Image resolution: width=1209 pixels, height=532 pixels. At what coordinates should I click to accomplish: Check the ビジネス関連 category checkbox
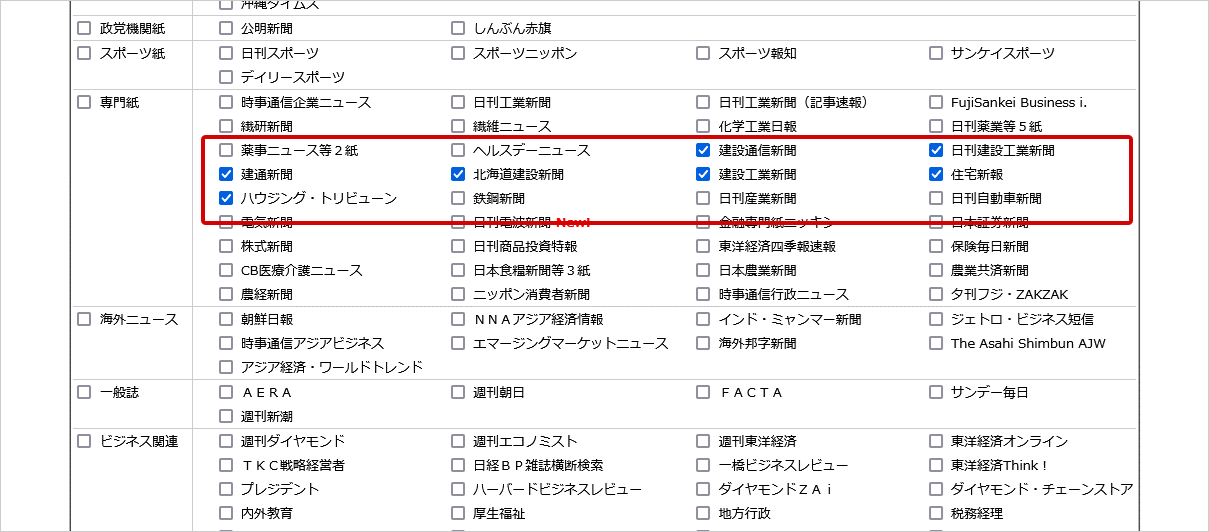(x=84, y=441)
